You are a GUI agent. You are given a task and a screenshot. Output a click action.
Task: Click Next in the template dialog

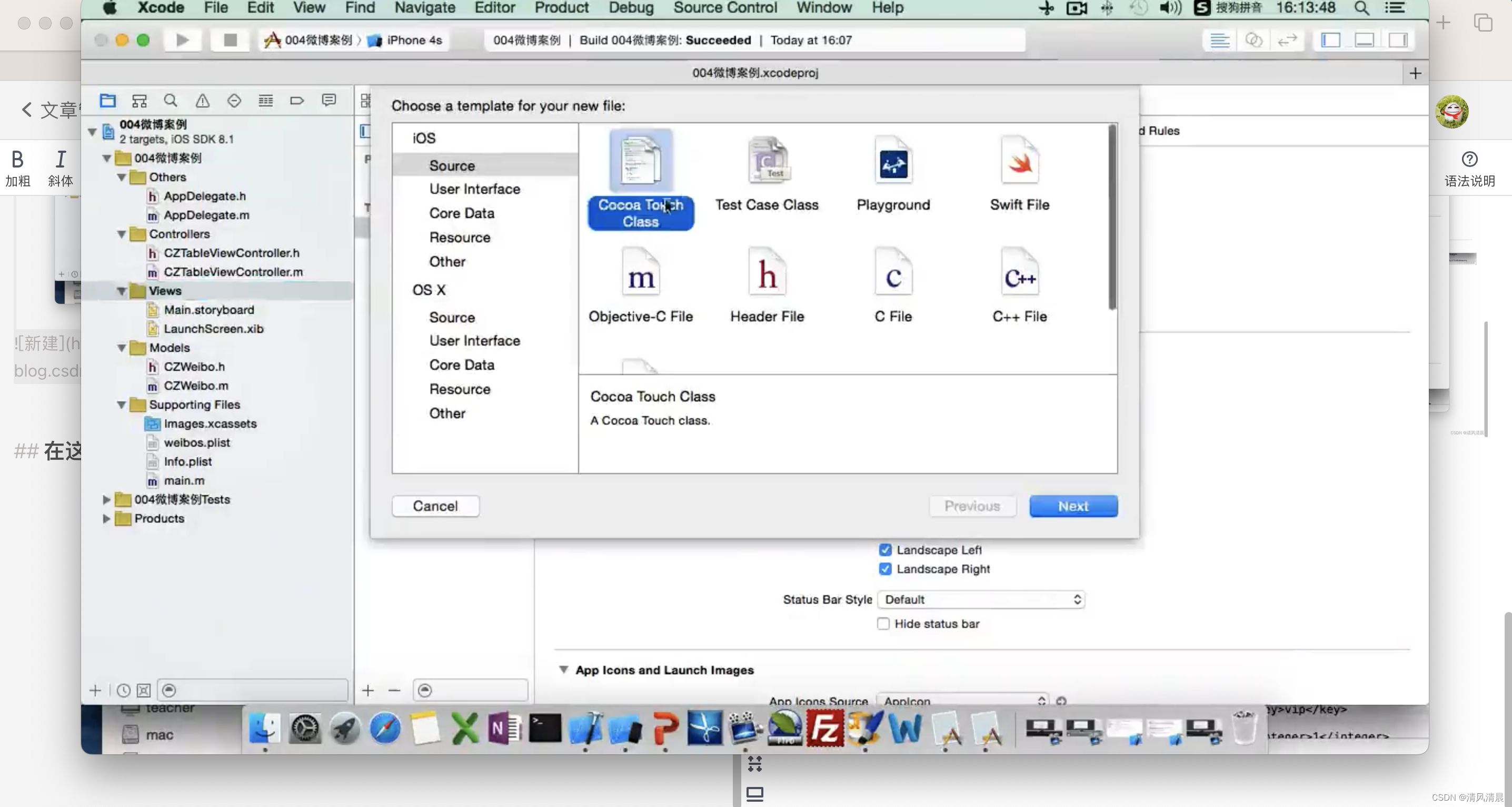(x=1073, y=506)
